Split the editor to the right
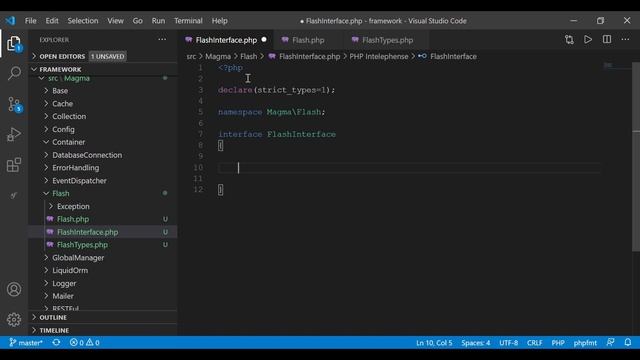Image resolution: width=640 pixels, height=360 pixels. [607, 40]
